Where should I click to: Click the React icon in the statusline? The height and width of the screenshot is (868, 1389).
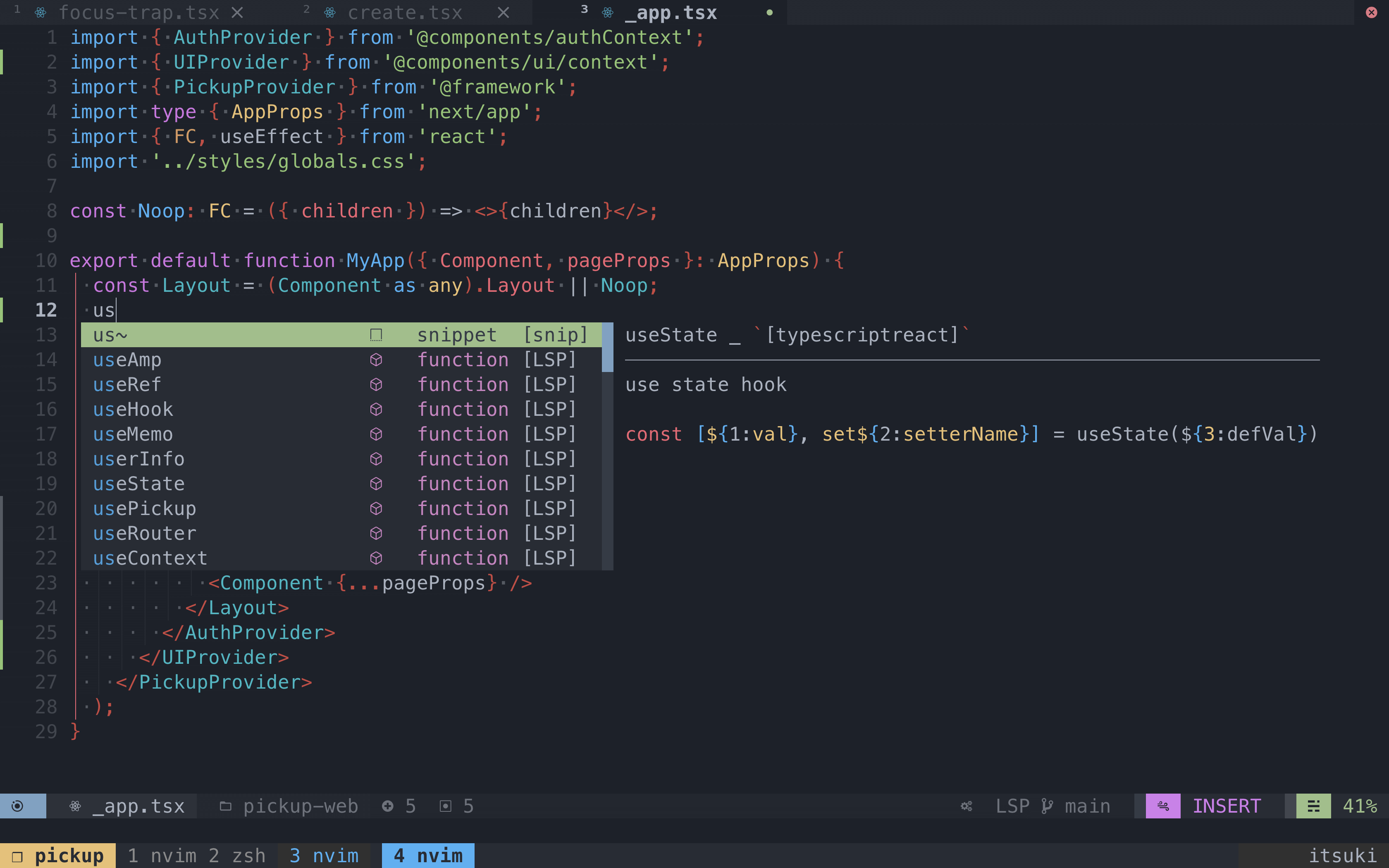75,806
